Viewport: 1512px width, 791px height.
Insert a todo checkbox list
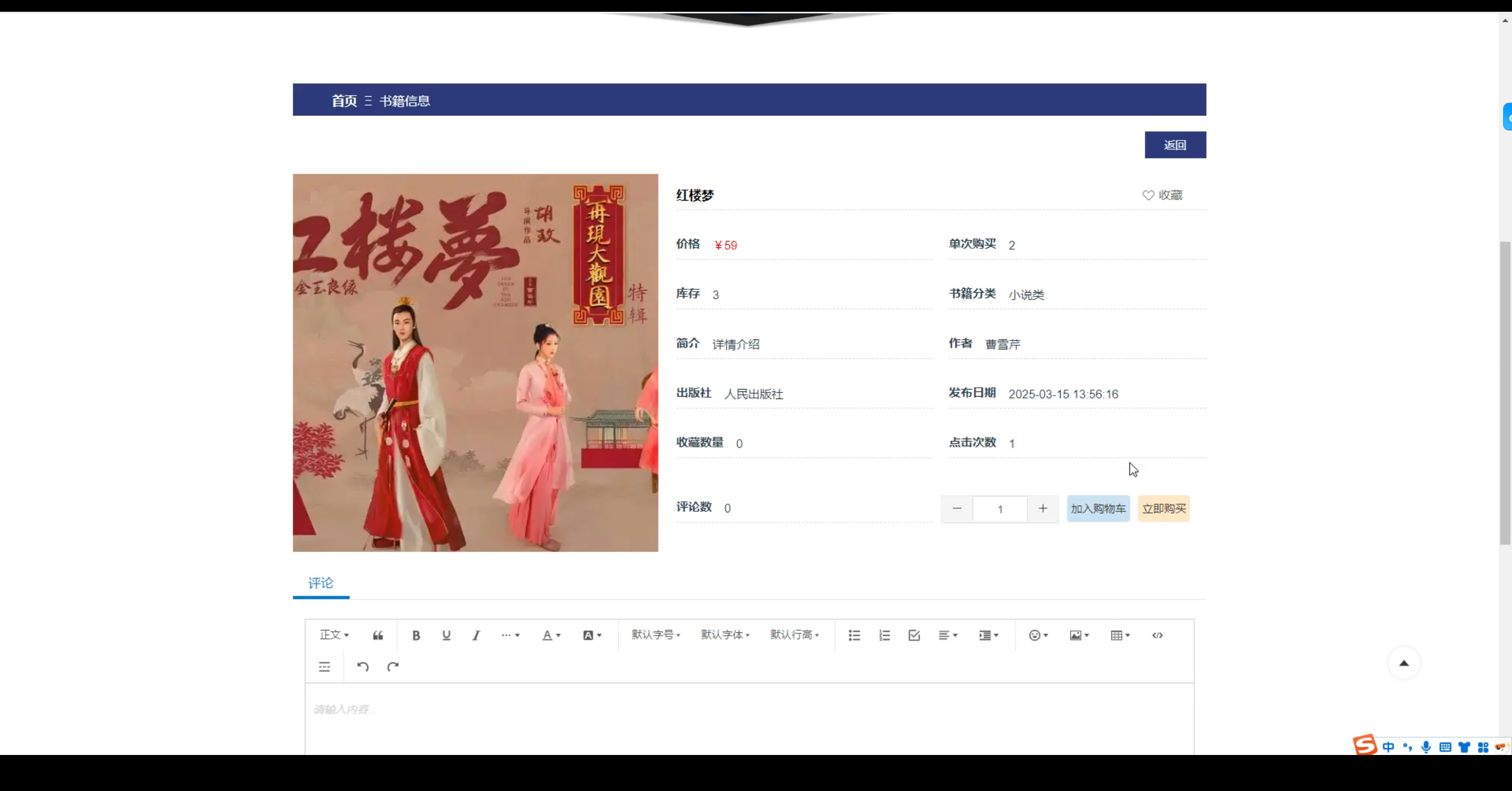pyautogui.click(x=914, y=635)
